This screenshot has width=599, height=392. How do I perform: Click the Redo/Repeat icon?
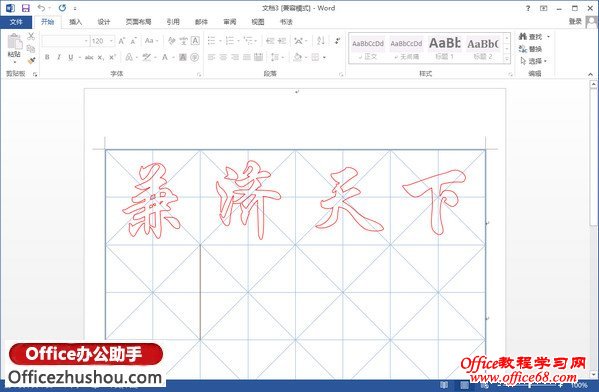coord(62,8)
